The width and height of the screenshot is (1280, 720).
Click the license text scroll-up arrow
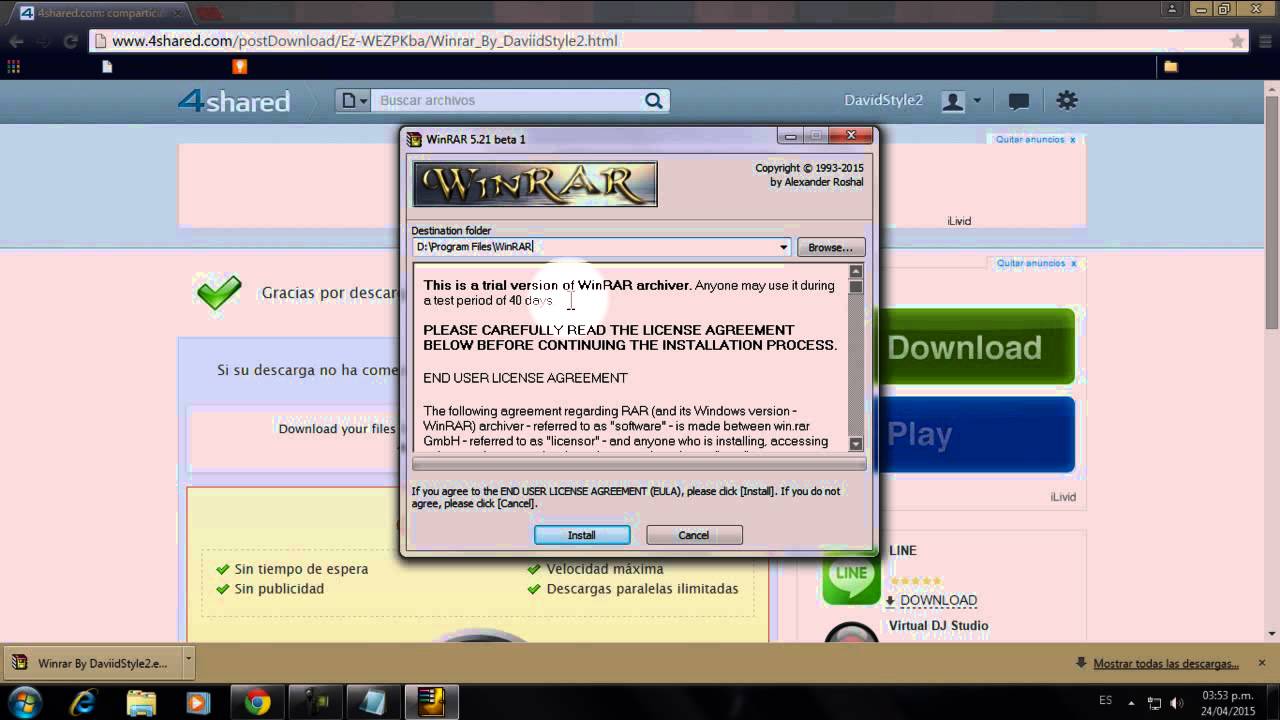[856, 272]
